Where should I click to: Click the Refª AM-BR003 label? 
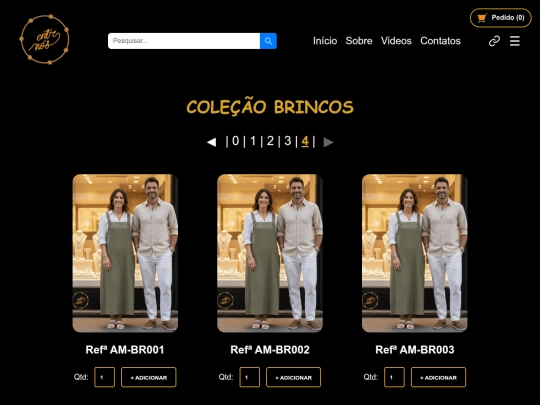[415, 350]
